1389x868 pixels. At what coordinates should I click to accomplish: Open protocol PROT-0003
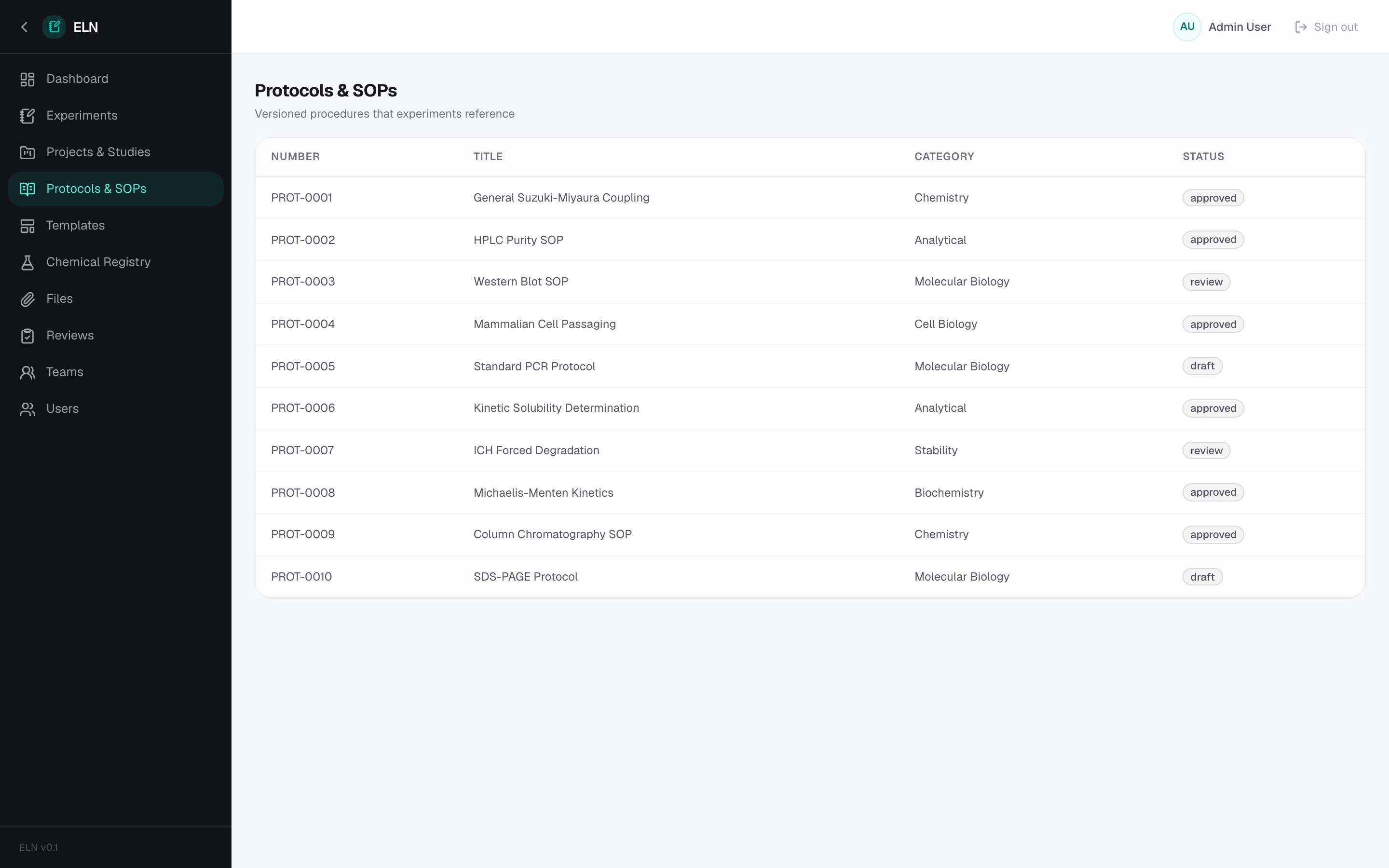(x=302, y=282)
